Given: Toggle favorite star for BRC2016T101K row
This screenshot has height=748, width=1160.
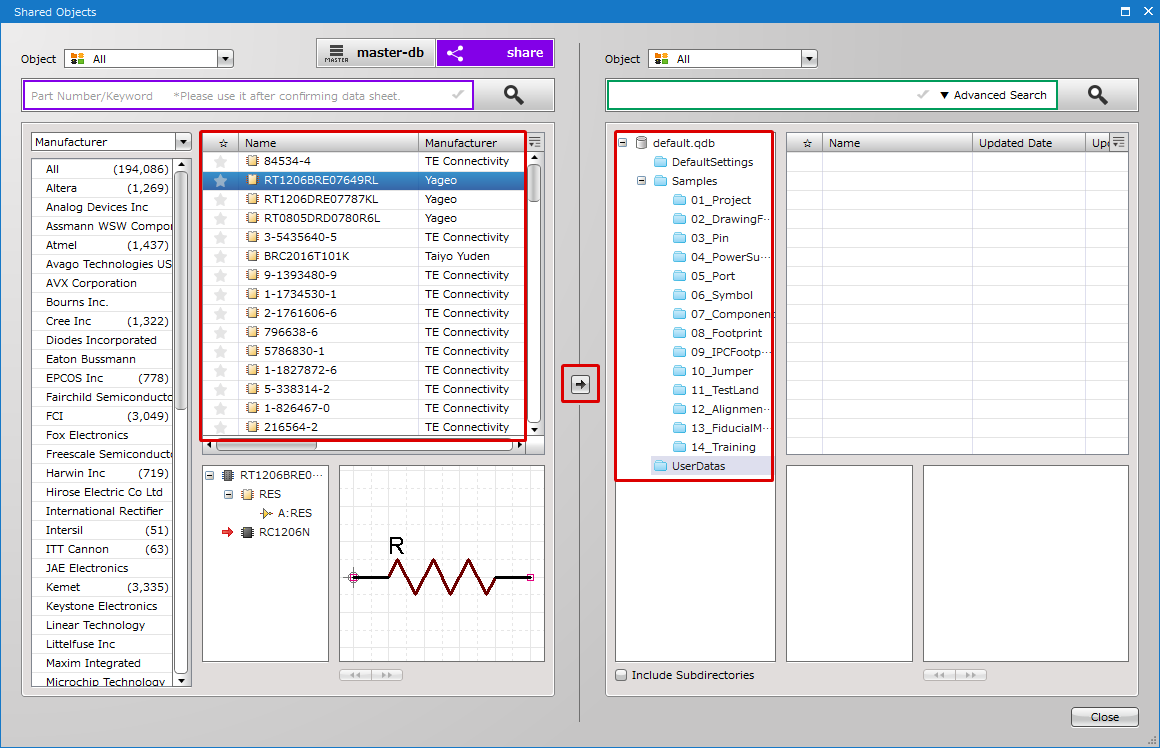Looking at the screenshot, I should 221,256.
